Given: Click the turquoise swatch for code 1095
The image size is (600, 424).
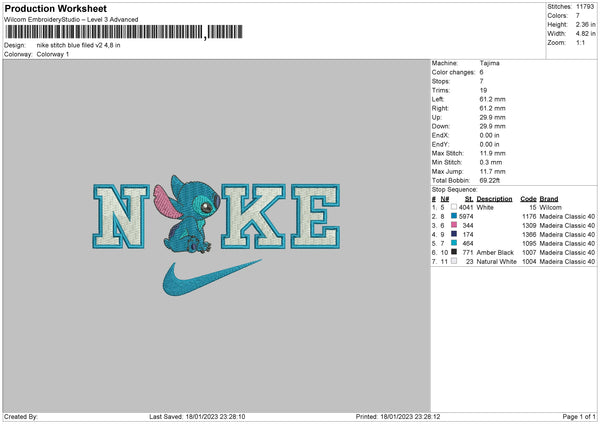Looking at the screenshot, I should [x=454, y=243].
